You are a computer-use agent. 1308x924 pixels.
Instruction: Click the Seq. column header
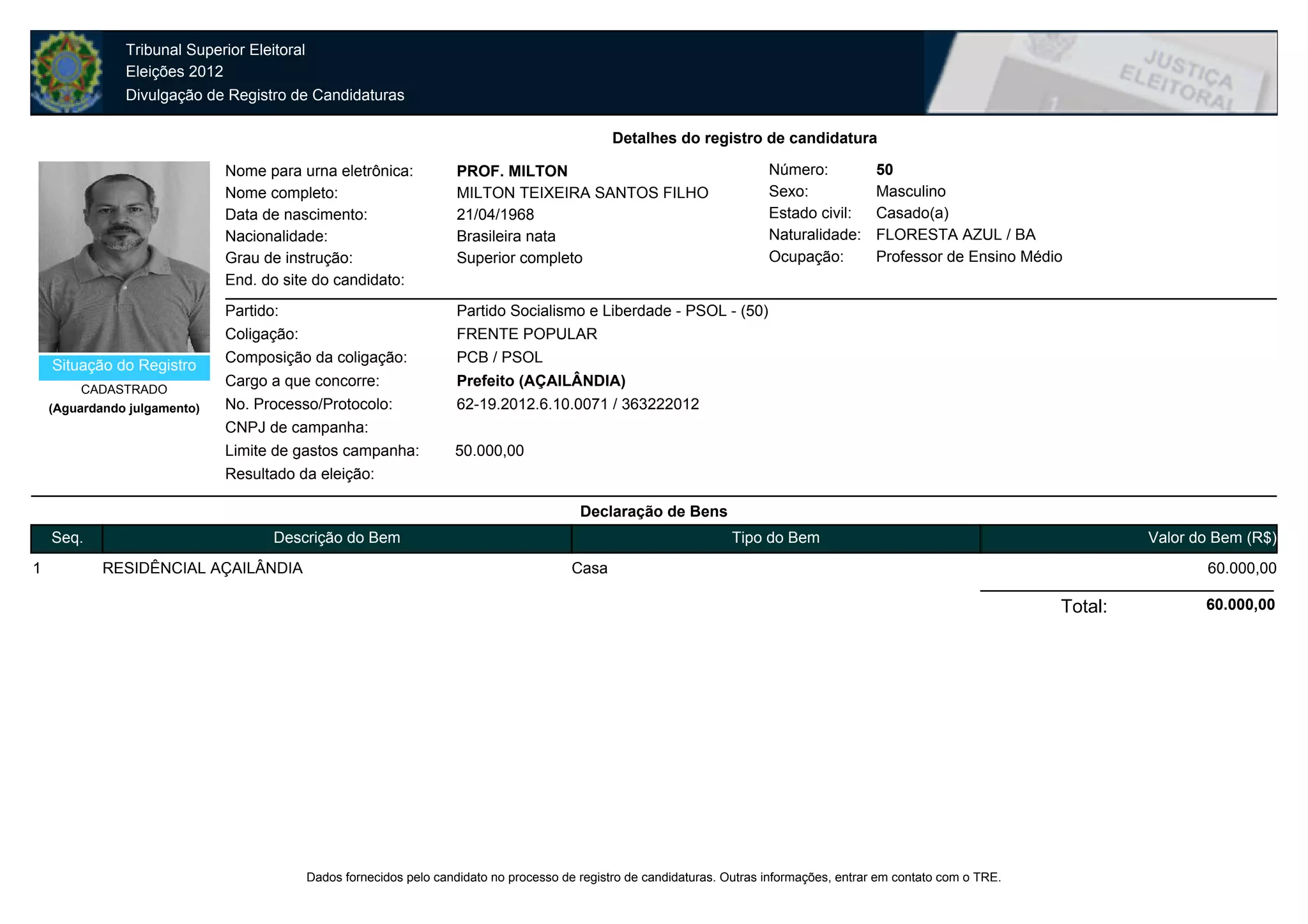pos(67,538)
